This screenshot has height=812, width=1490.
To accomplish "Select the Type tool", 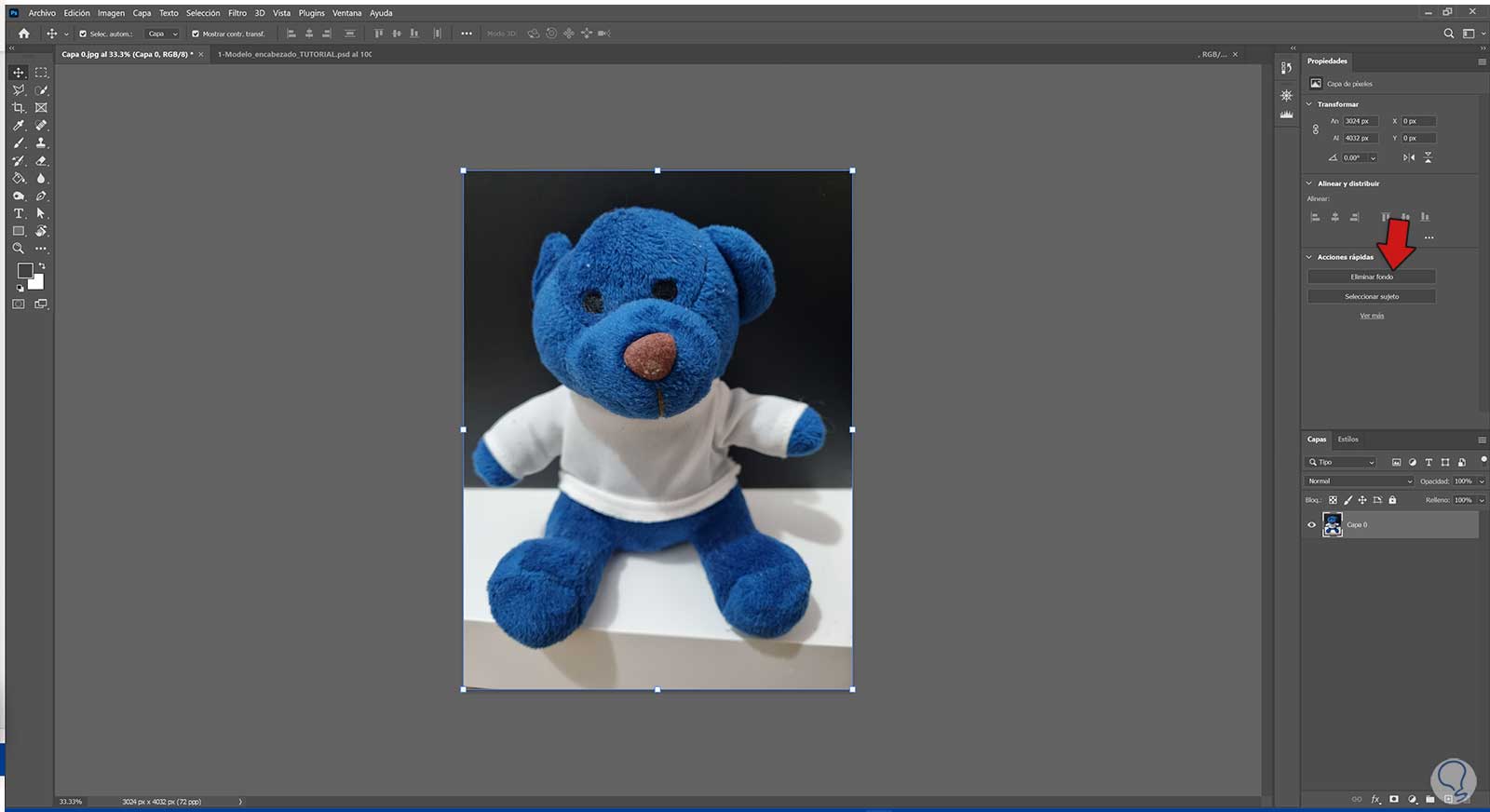I will pyautogui.click(x=18, y=214).
